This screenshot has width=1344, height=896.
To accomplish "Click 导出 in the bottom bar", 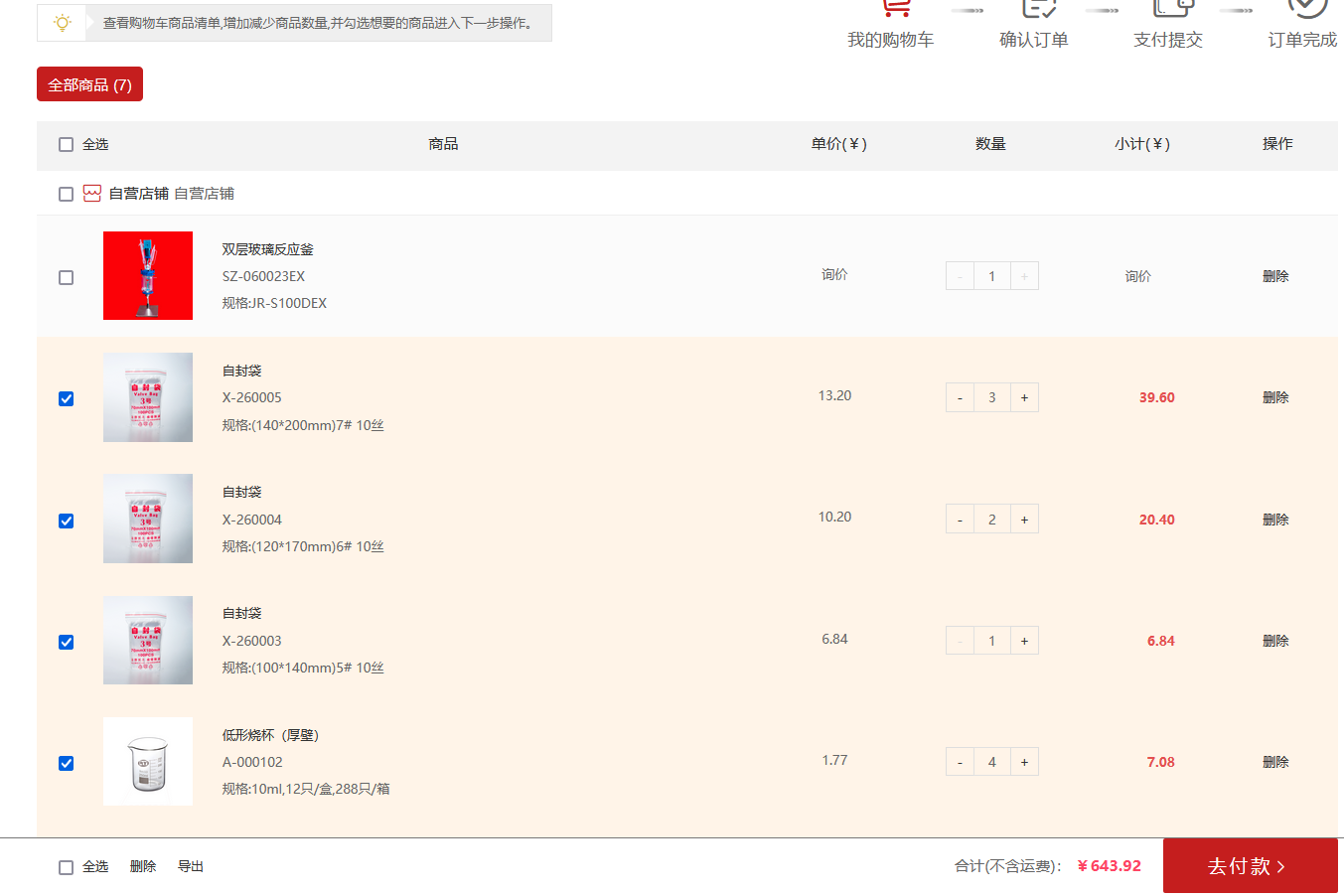I will pyautogui.click(x=191, y=866).
